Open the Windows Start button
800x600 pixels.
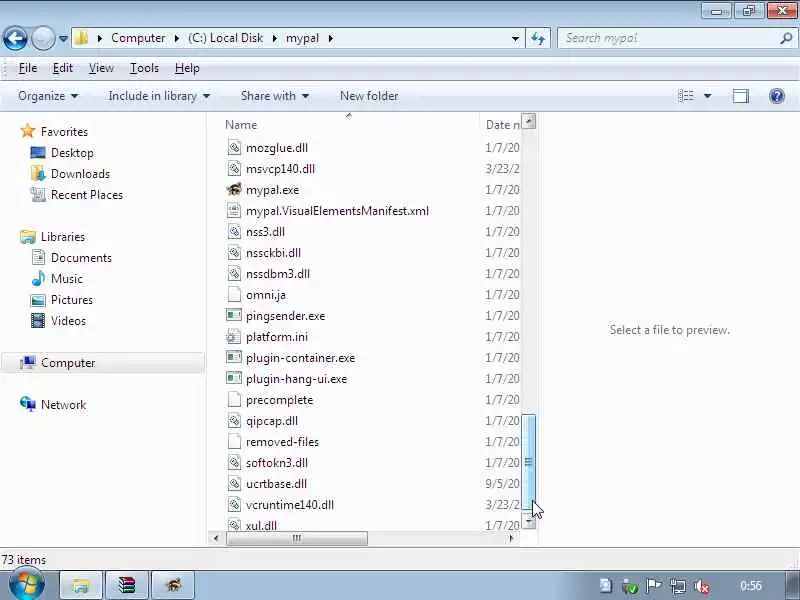(27, 585)
